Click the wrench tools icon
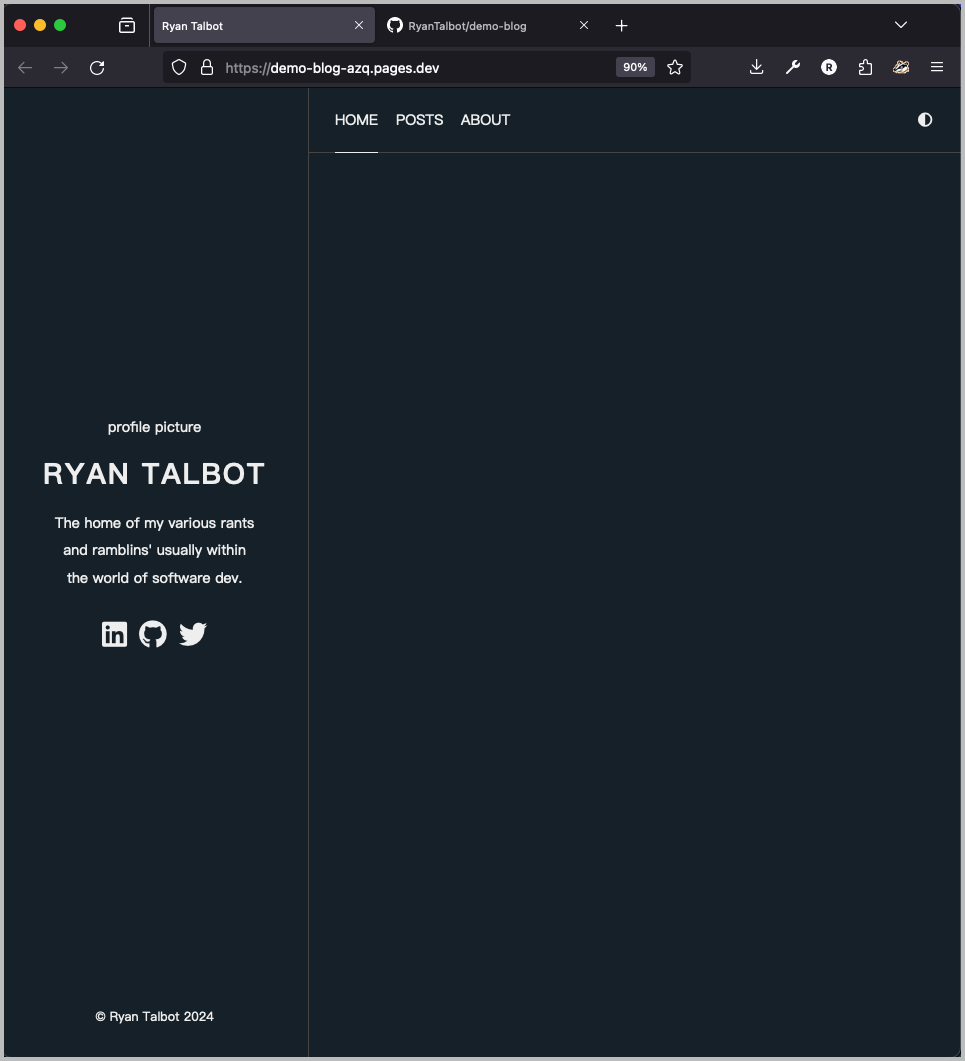Viewport: 965px width, 1061px height. click(x=792, y=67)
